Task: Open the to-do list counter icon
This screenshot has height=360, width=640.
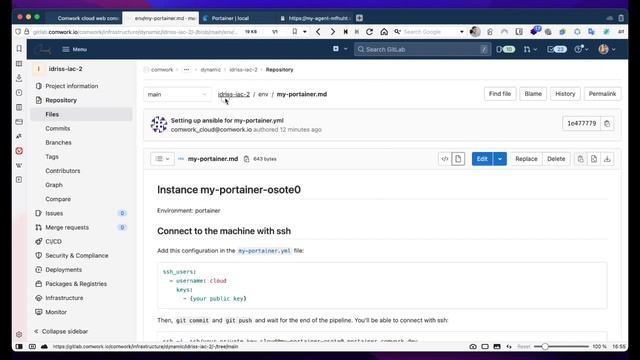Action: pyautogui.click(x=557, y=49)
